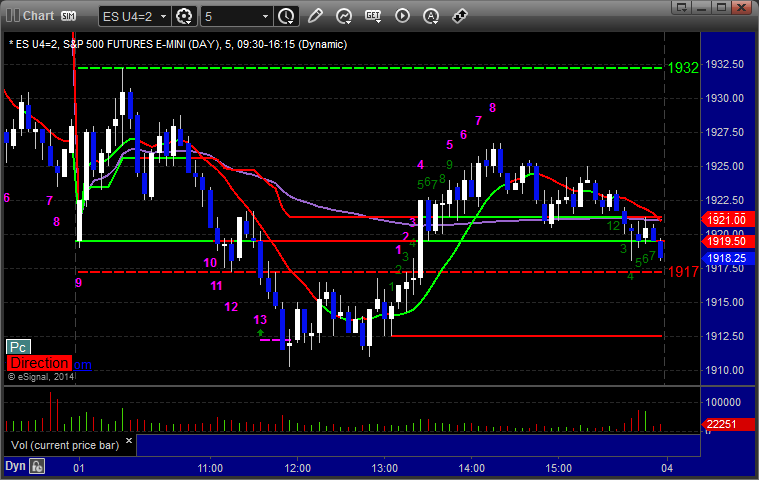Screen dimensions: 759x480
Task: Expand the ES U4=2 symbol dropdown
Action: 164,16
